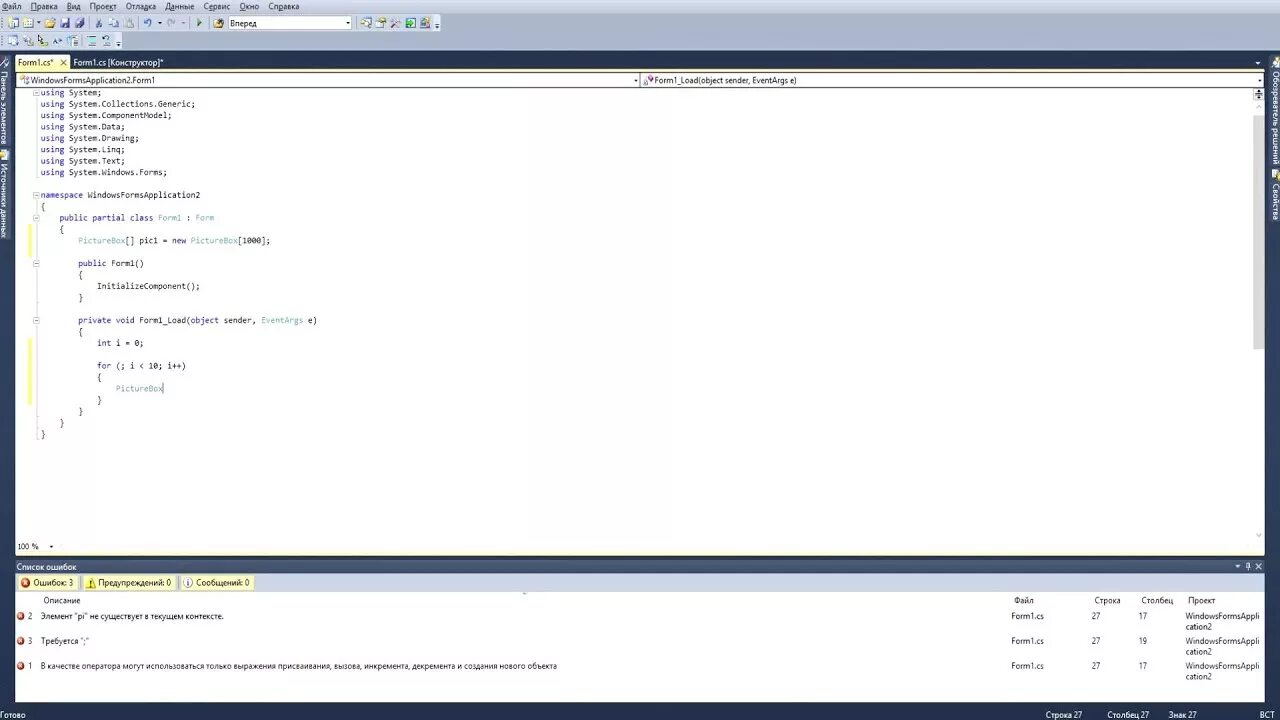Collapse the Form1() constructor block
1280x720 pixels.
[36, 263]
